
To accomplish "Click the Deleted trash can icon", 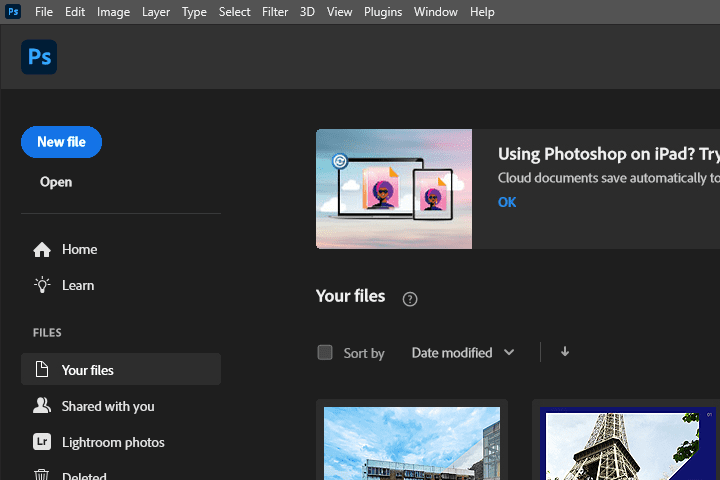I will (42, 474).
